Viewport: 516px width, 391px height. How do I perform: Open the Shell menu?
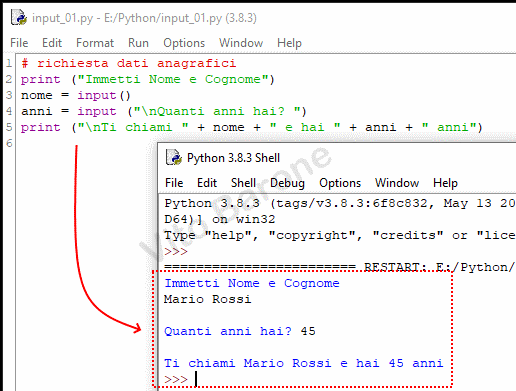(243, 183)
